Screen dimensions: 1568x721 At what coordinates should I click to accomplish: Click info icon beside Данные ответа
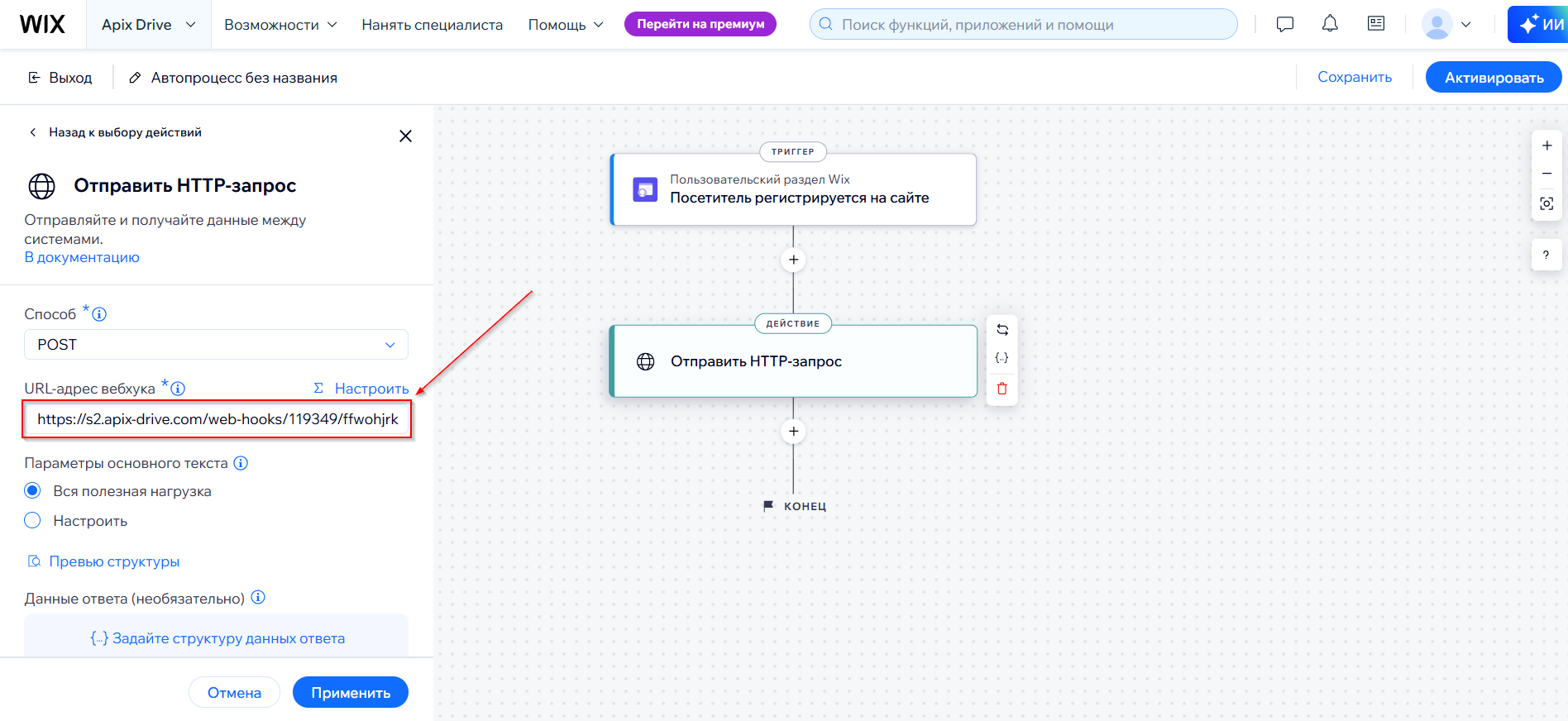pyautogui.click(x=258, y=598)
